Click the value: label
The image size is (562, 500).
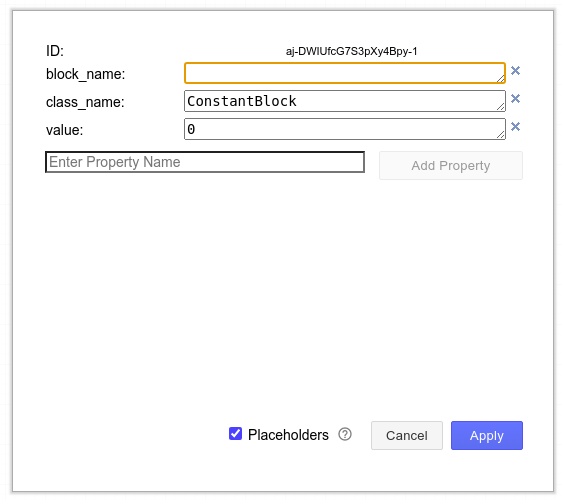65,130
